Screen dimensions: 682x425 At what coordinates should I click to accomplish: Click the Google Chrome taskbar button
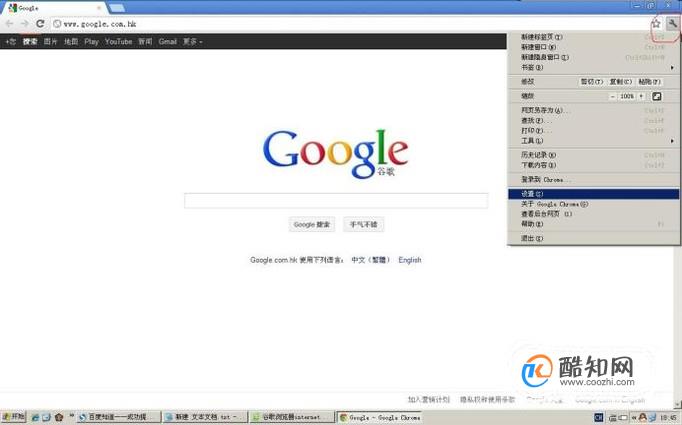tap(380, 417)
